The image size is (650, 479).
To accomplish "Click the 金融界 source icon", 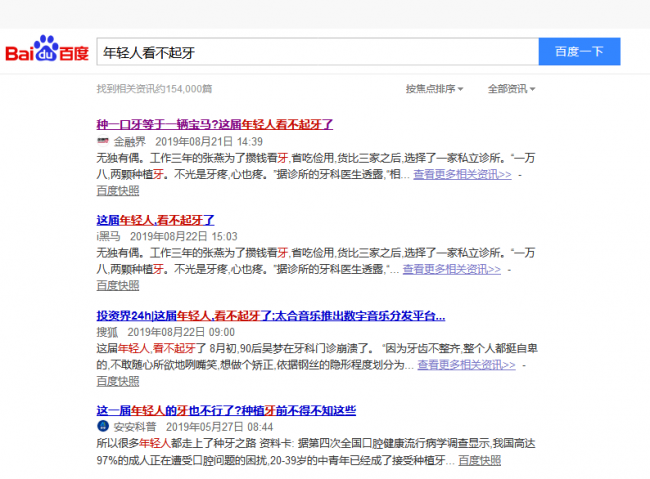I will point(102,142).
